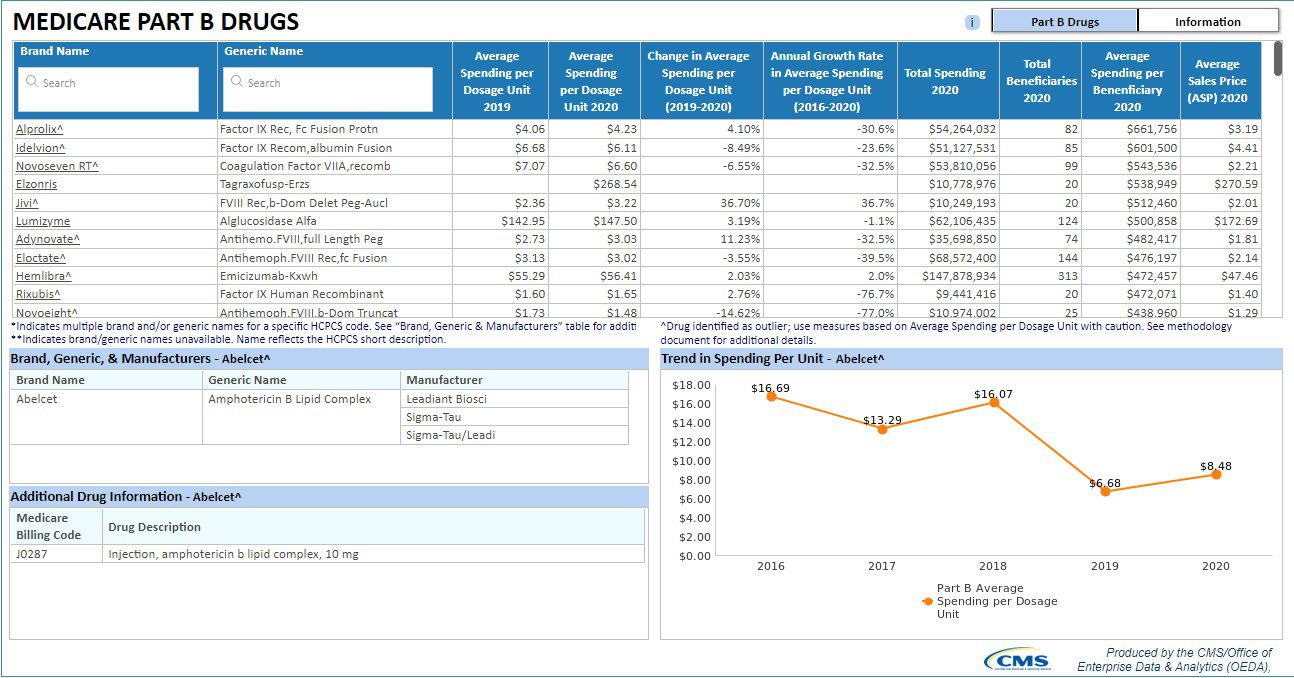Click the CMS logo

point(1017,660)
